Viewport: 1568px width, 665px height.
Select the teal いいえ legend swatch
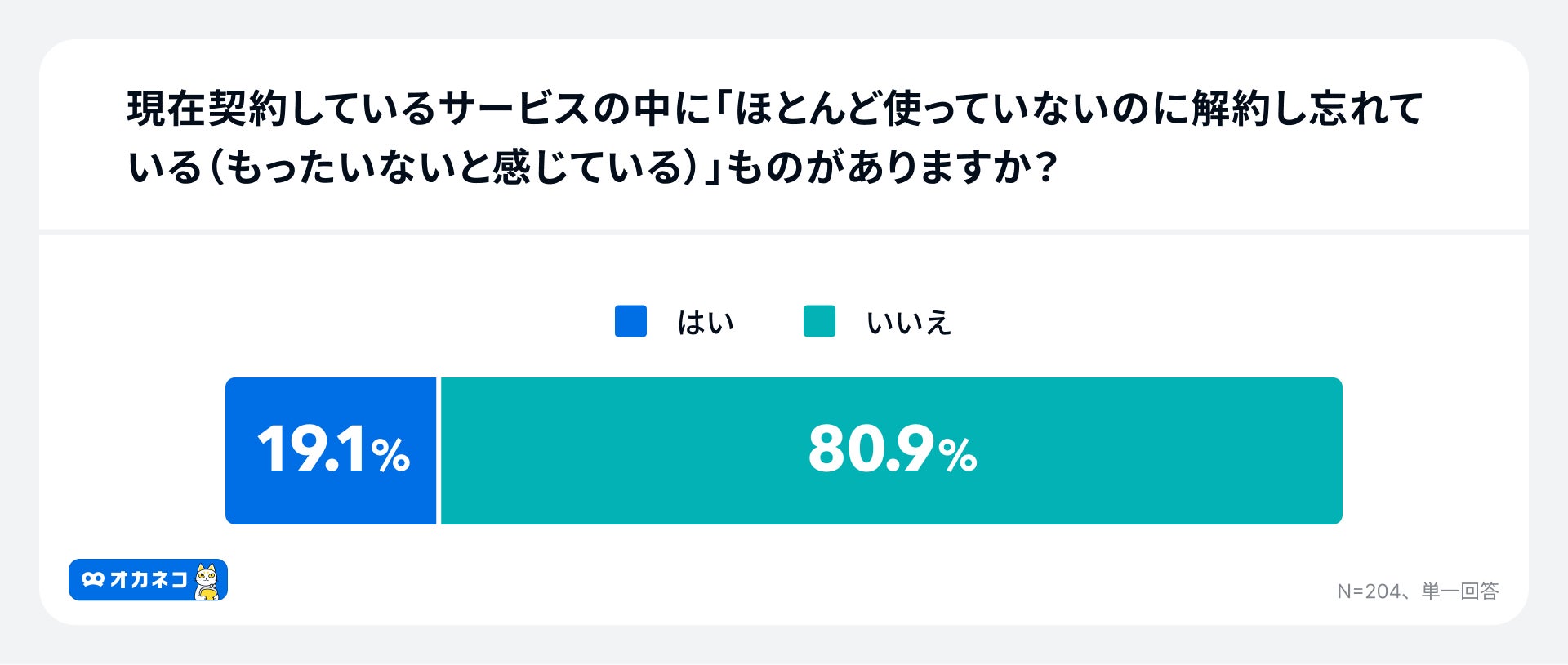pos(819,321)
